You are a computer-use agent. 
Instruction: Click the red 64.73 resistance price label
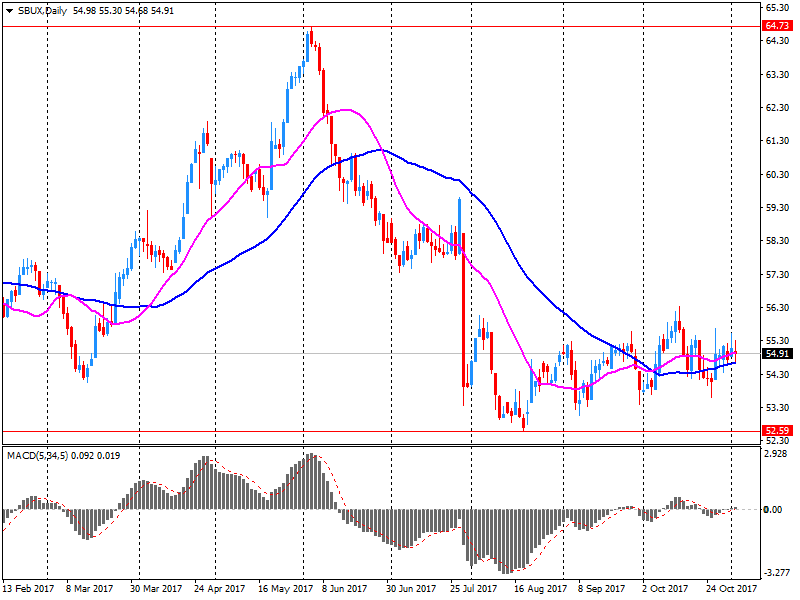pos(777,26)
